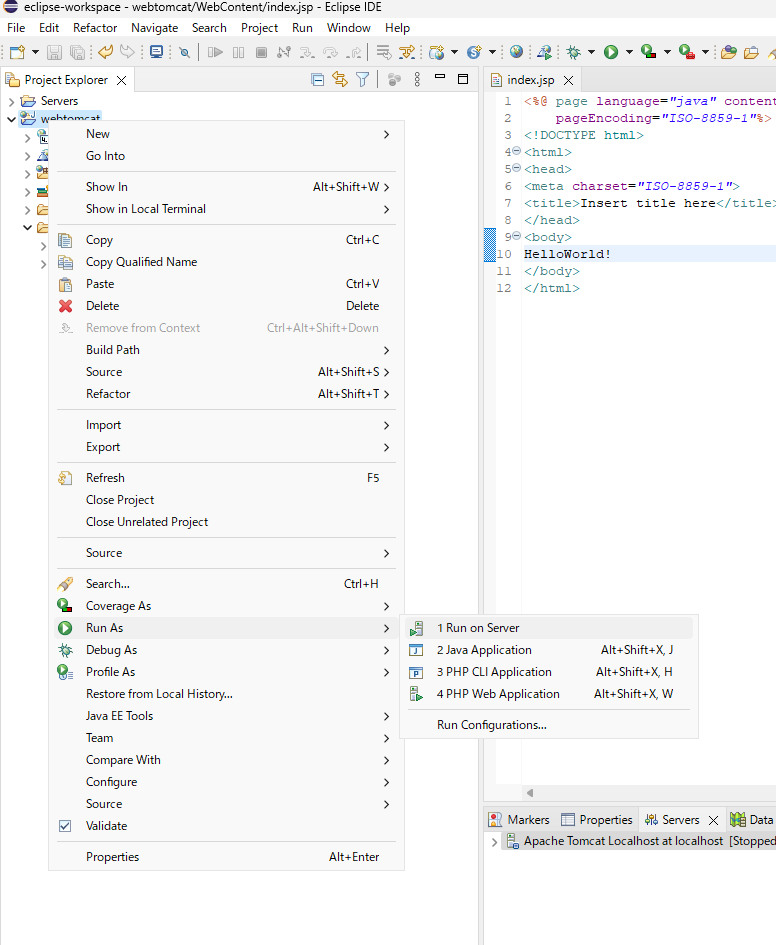Toggle Link with Editor in Project Explorer

coord(340,80)
